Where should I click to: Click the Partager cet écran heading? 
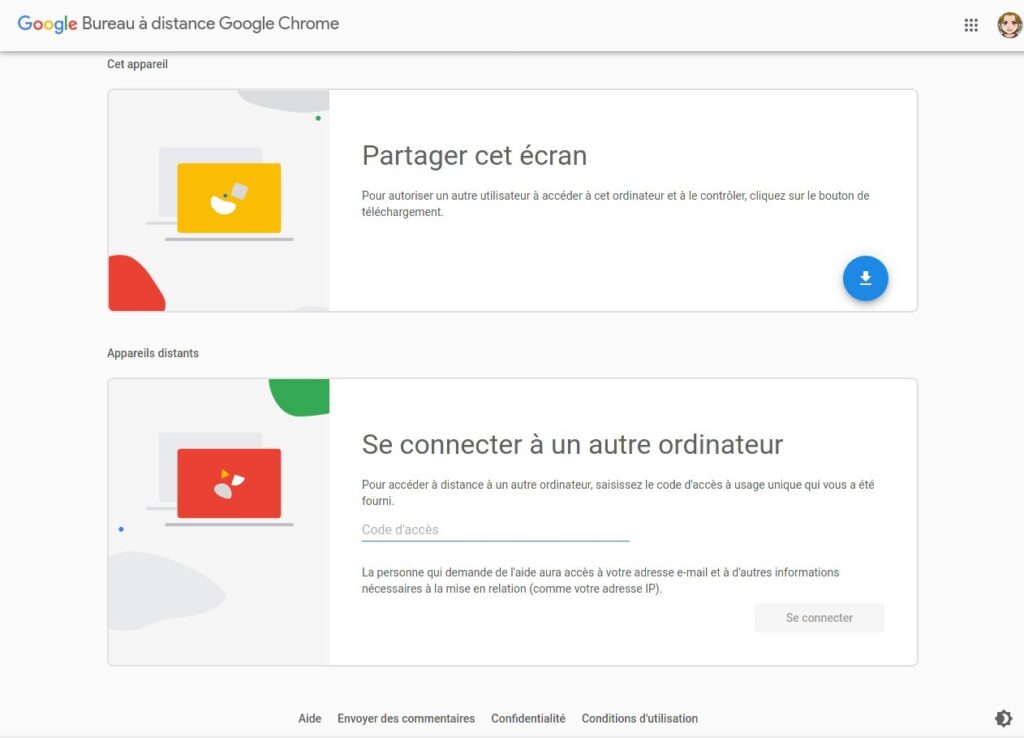(x=474, y=155)
